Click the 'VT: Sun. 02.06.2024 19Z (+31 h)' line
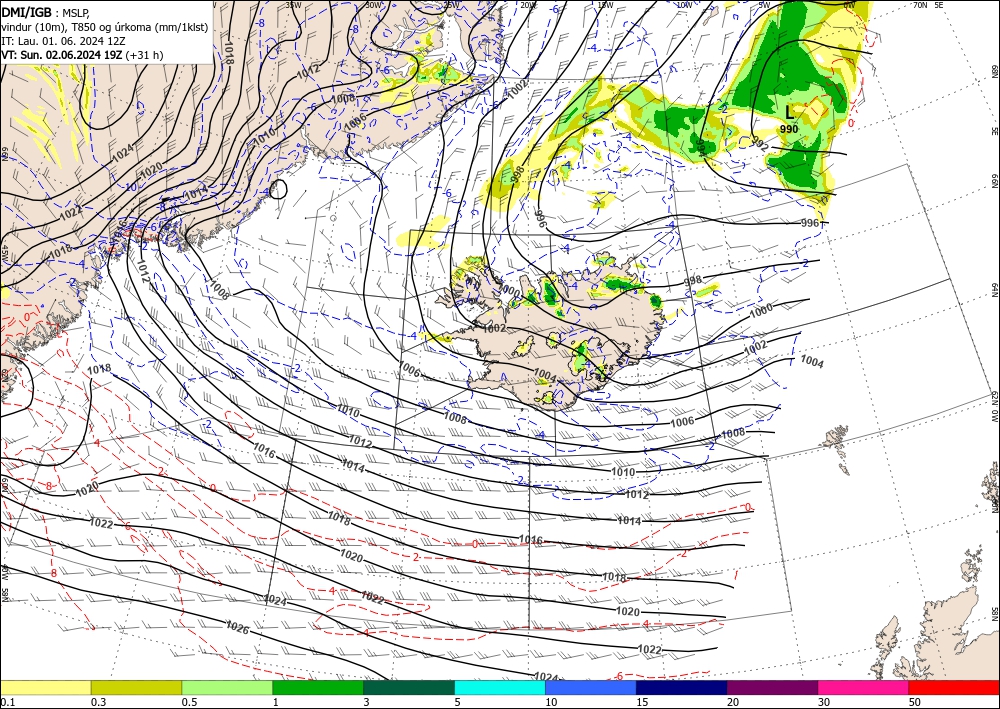This screenshot has height=709, width=1000. pos(82,55)
